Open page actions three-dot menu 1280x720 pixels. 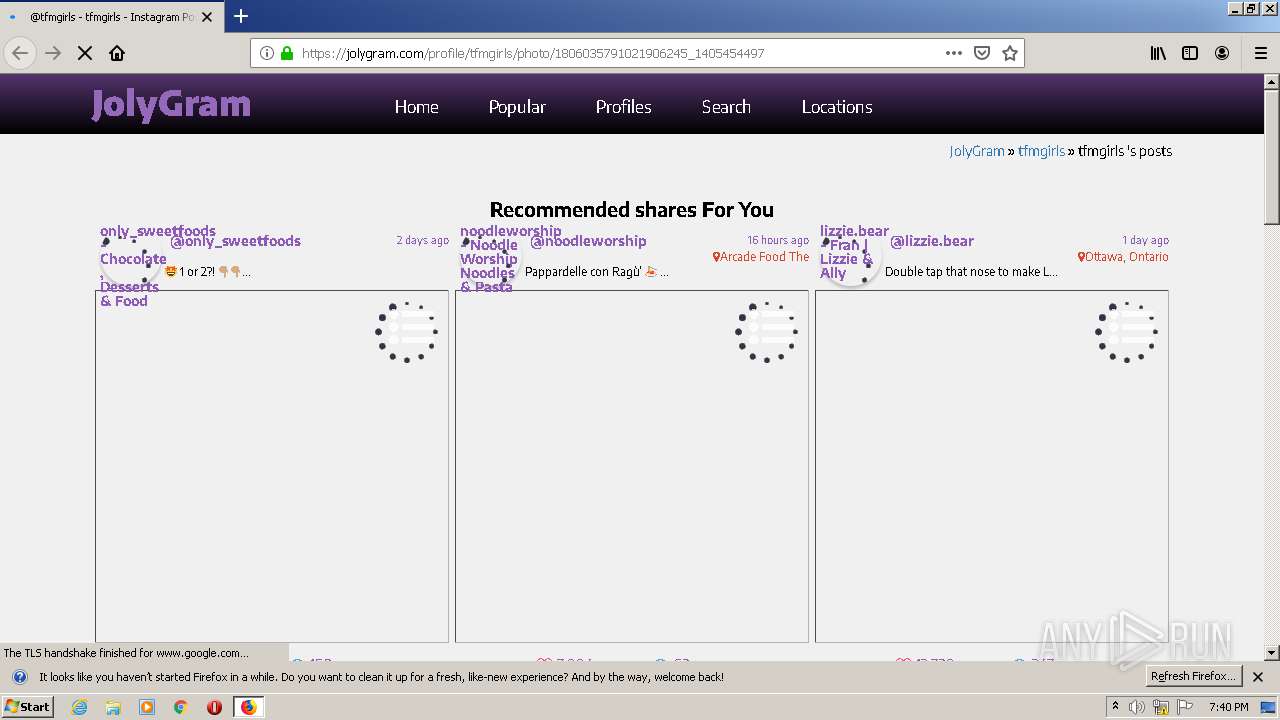point(954,53)
